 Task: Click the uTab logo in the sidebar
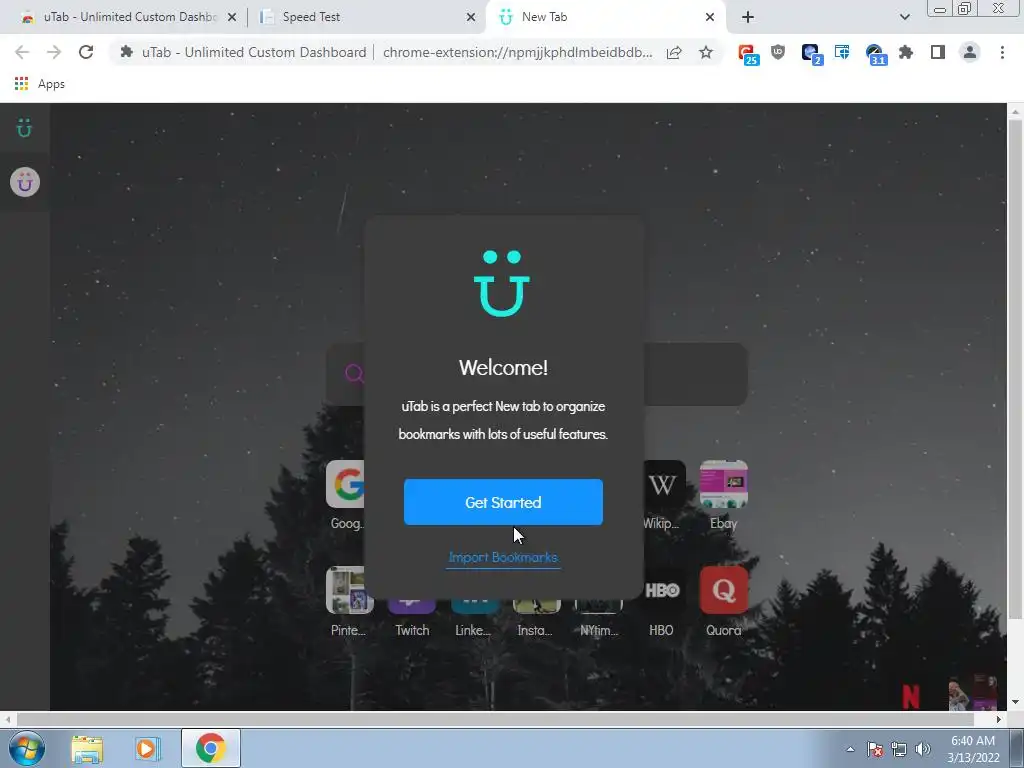pyautogui.click(x=24, y=128)
